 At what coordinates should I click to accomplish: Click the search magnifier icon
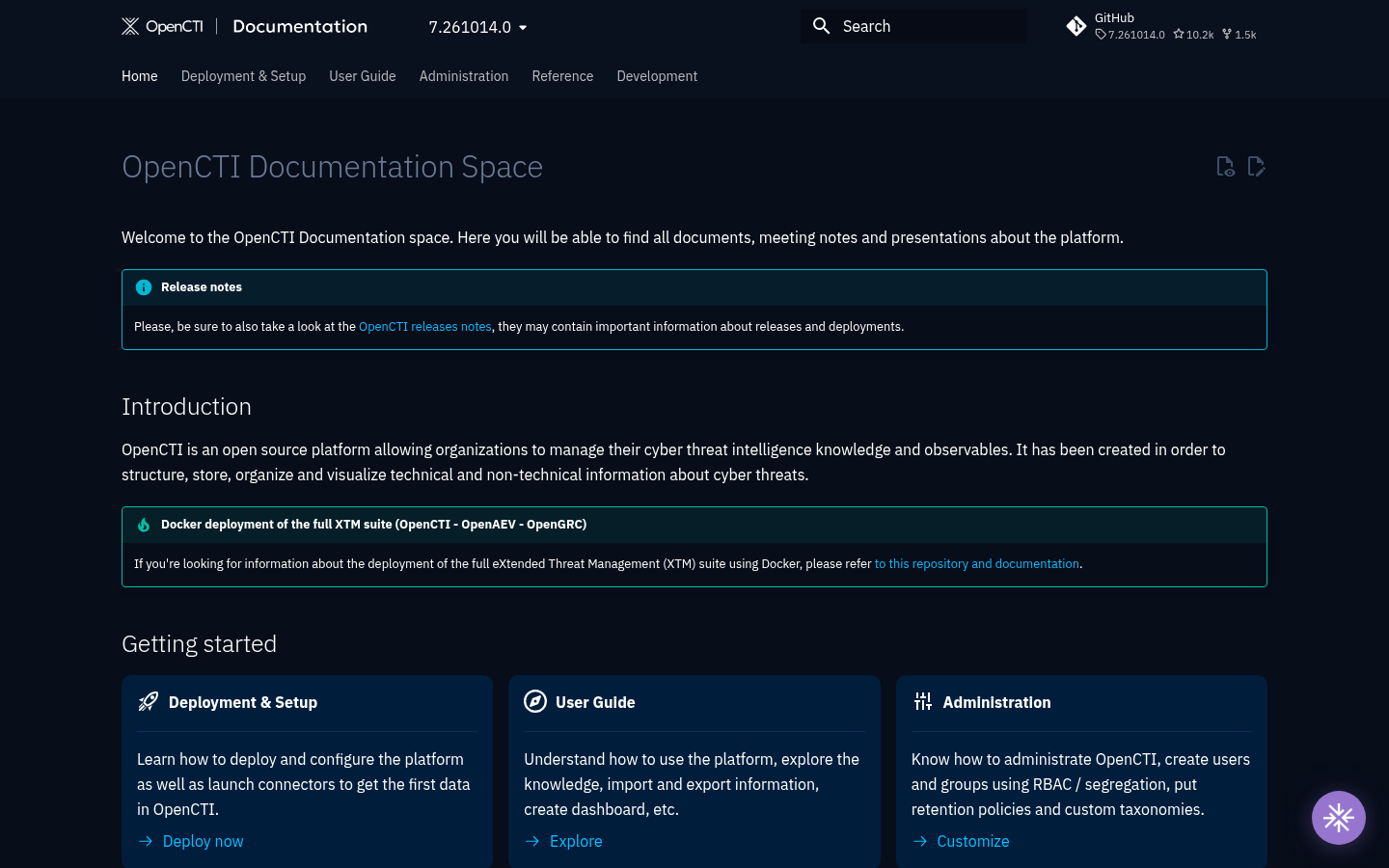(x=821, y=26)
